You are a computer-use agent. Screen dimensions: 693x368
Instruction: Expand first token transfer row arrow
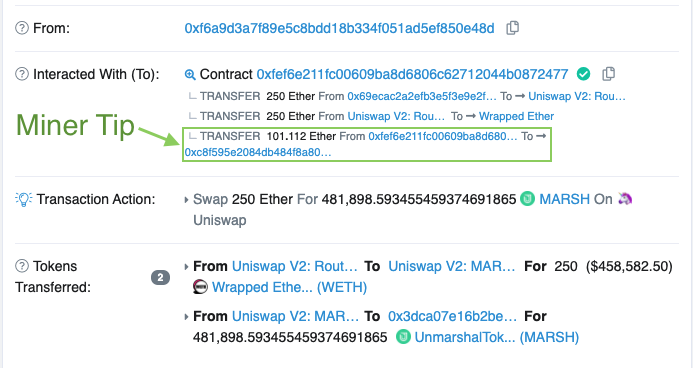pyautogui.click(x=186, y=267)
